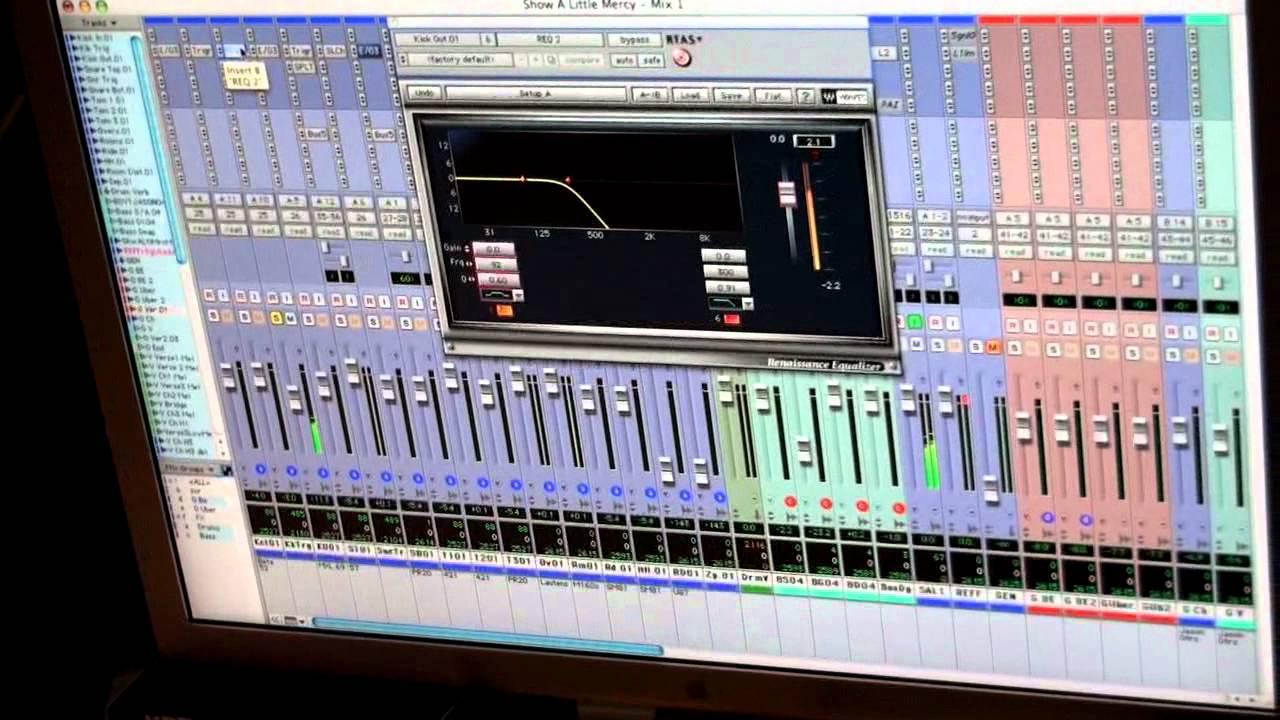1280x720 pixels.
Task: Toggle input monitor I on KkO1 track
Action: [225, 295]
